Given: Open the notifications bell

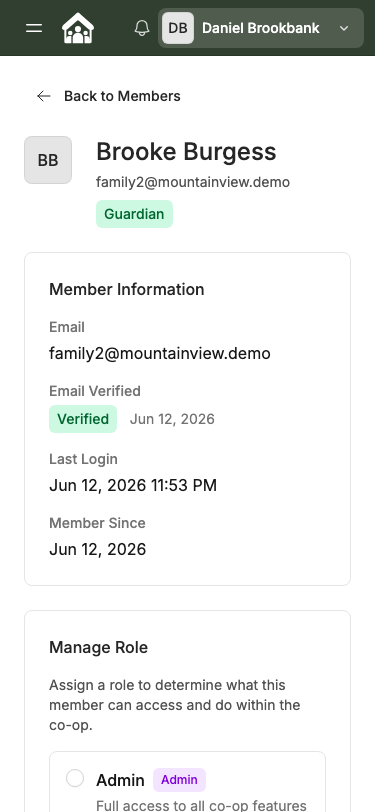Looking at the screenshot, I should tap(142, 28).
